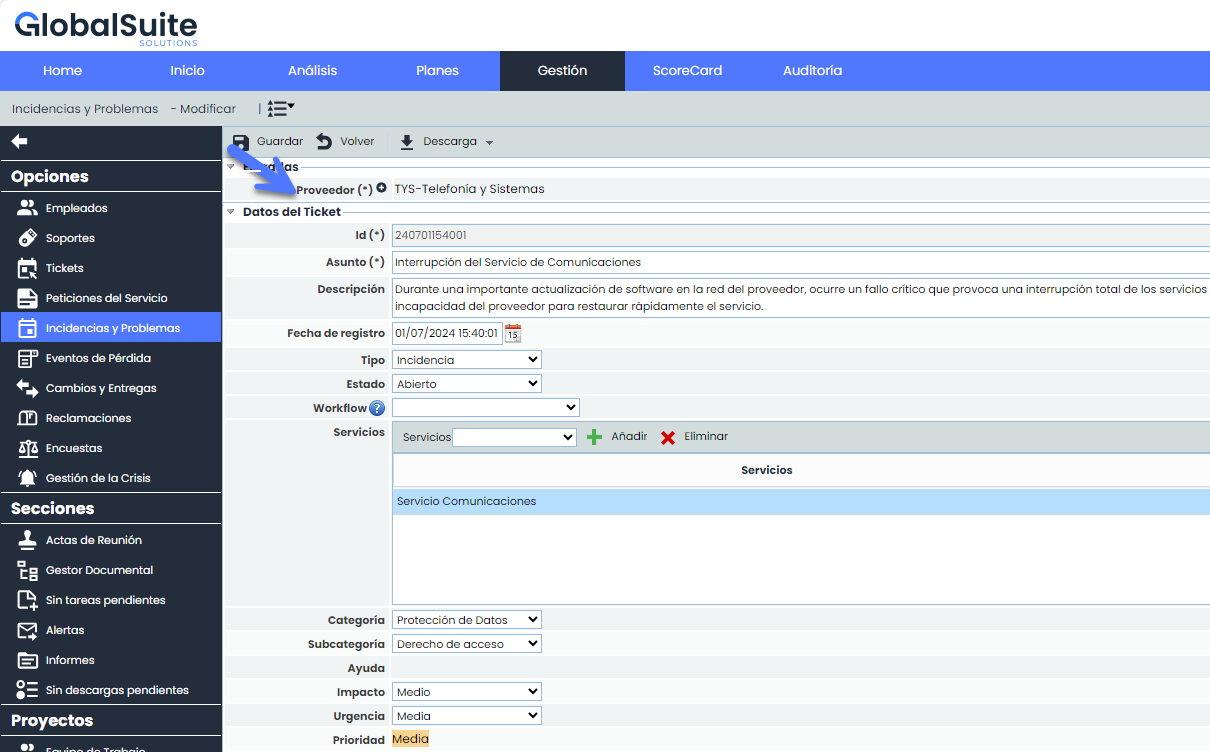This screenshot has width=1210, height=752.
Task: Click the Gestor Documental tree icon
Action: 28,570
